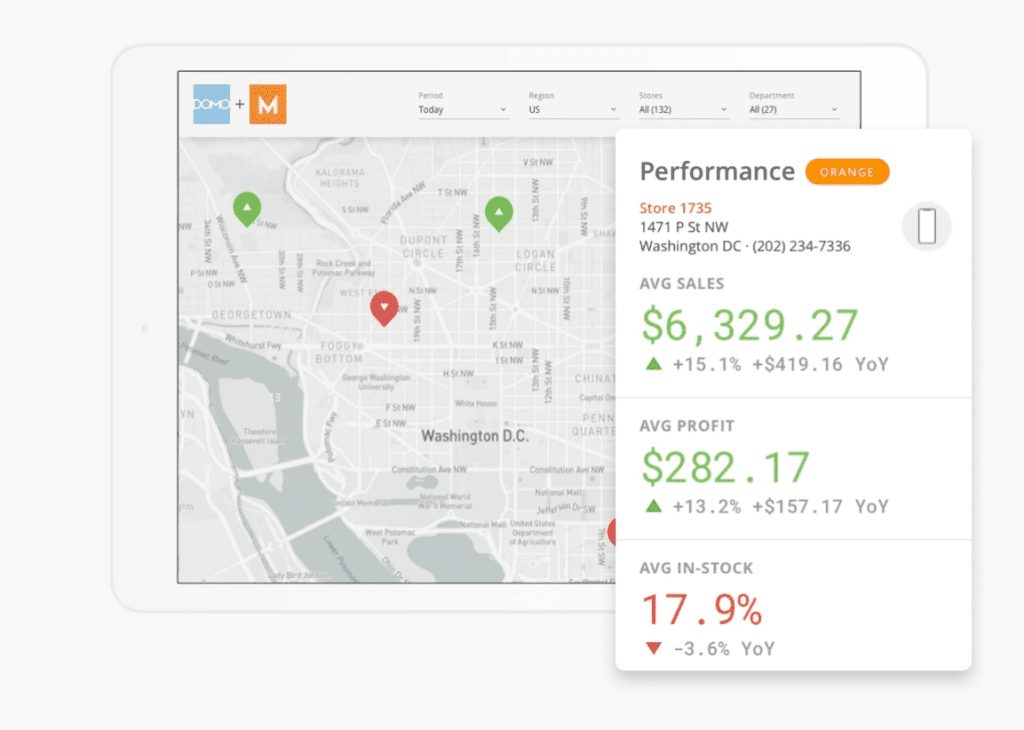This screenshot has width=1024, height=730.
Task: Click the red map pin in West End
Action: tap(384, 307)
